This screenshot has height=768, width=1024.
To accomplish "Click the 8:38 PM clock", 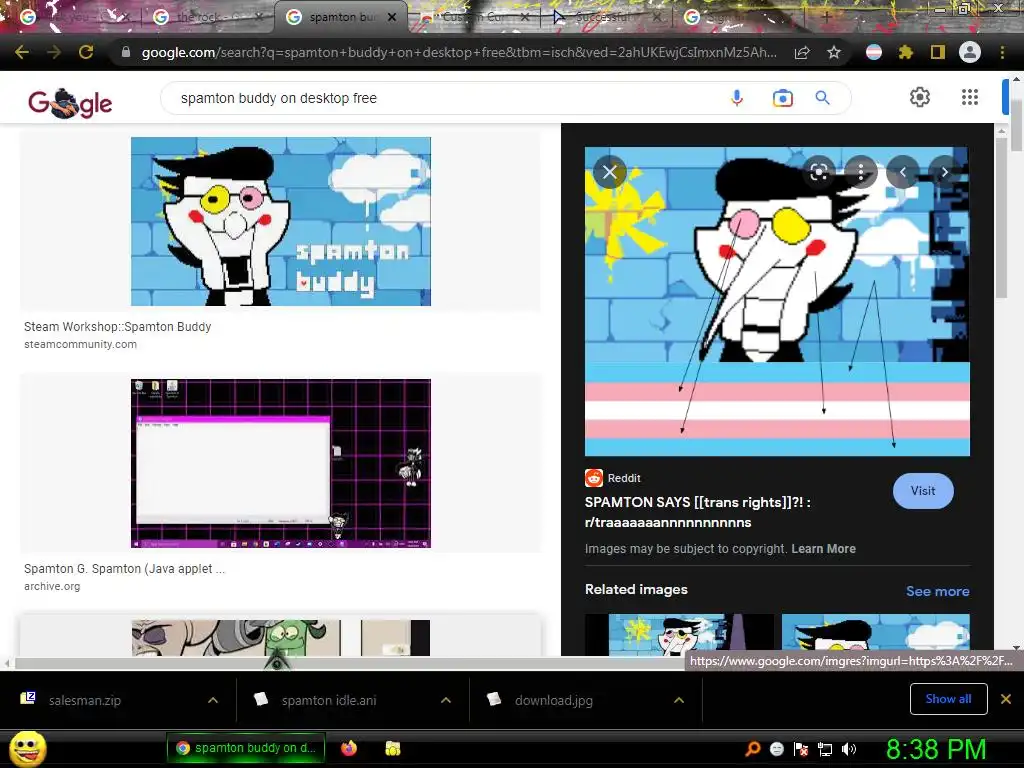I will [x=936, y=749].
